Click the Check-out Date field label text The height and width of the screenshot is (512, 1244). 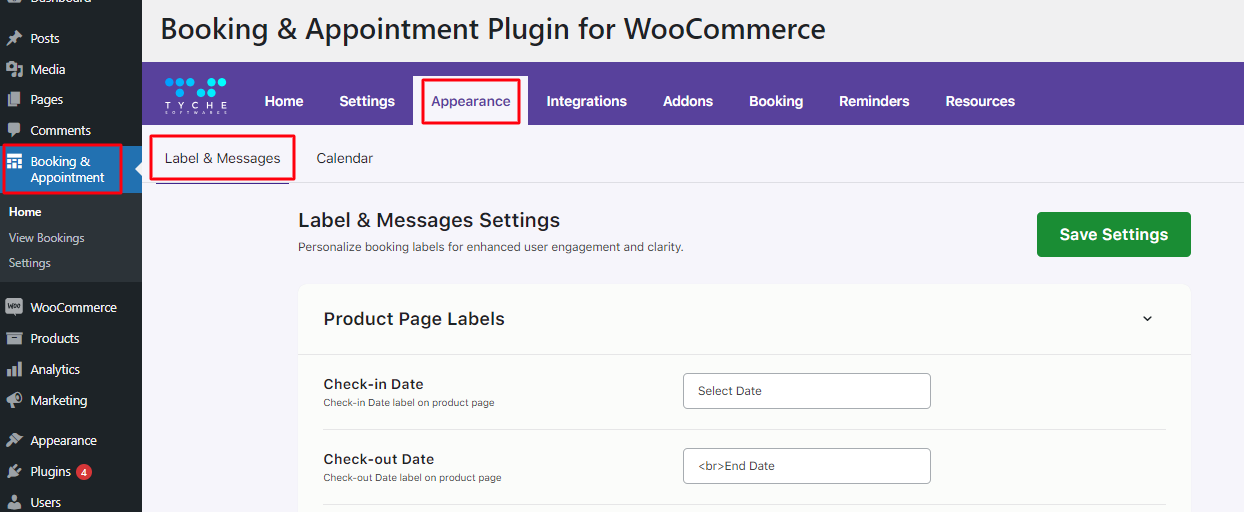tap(378, 459)
